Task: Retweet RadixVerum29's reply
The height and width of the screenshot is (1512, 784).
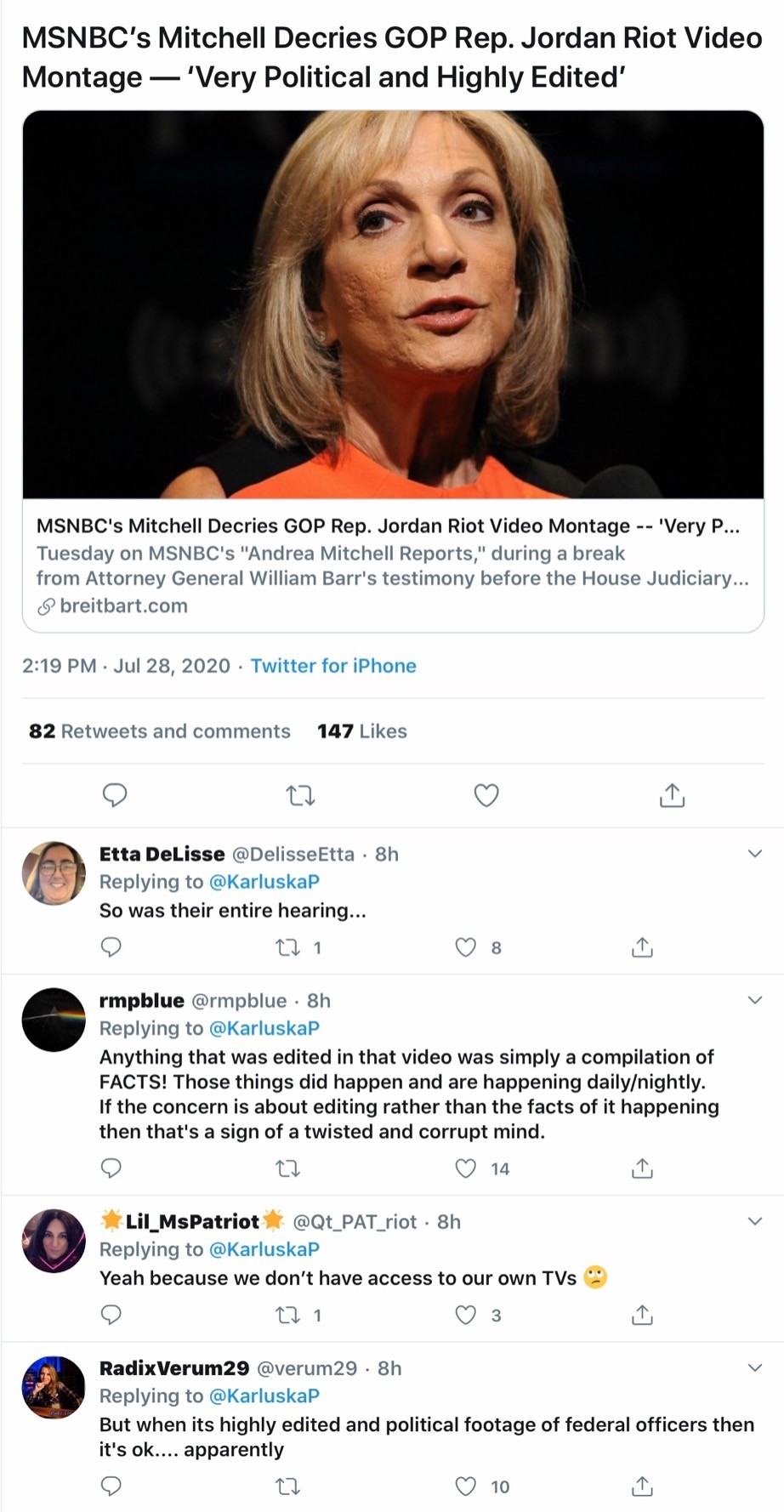Action: pos(288,1486)
